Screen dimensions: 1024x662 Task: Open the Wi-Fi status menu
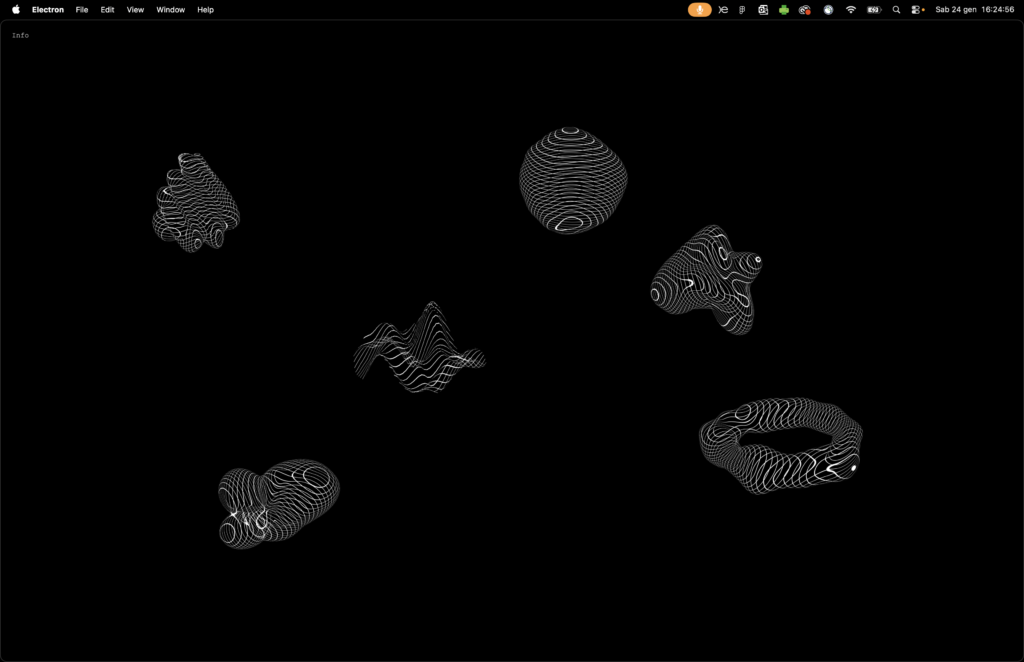pyautogui.click(x=851, y=9)
